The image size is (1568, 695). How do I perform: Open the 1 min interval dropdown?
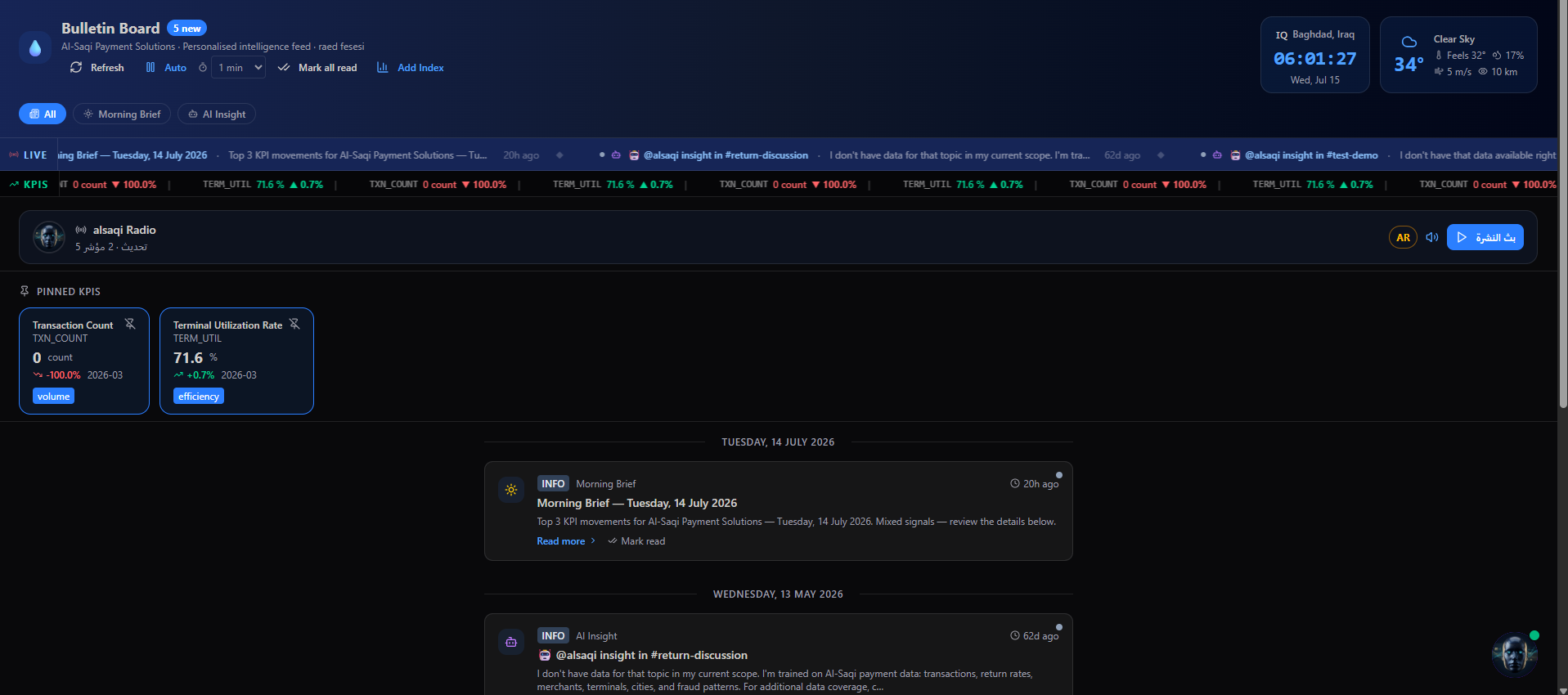tap(239, 68)
